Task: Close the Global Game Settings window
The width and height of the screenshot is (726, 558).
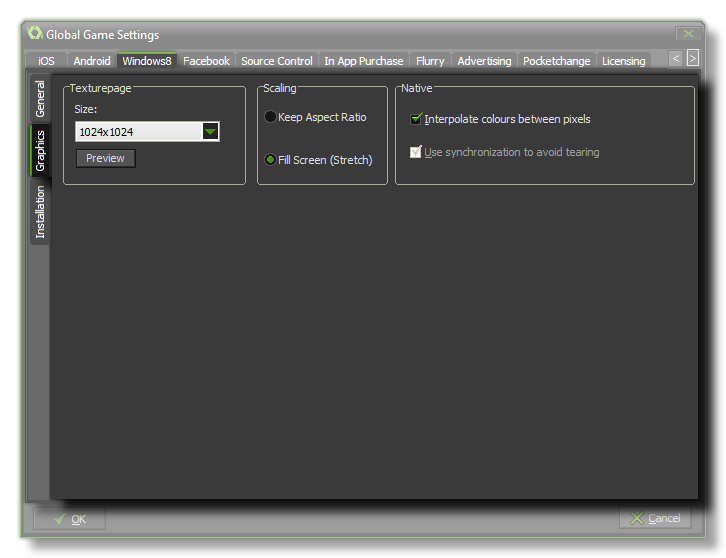Action: (x=686, y=34)
